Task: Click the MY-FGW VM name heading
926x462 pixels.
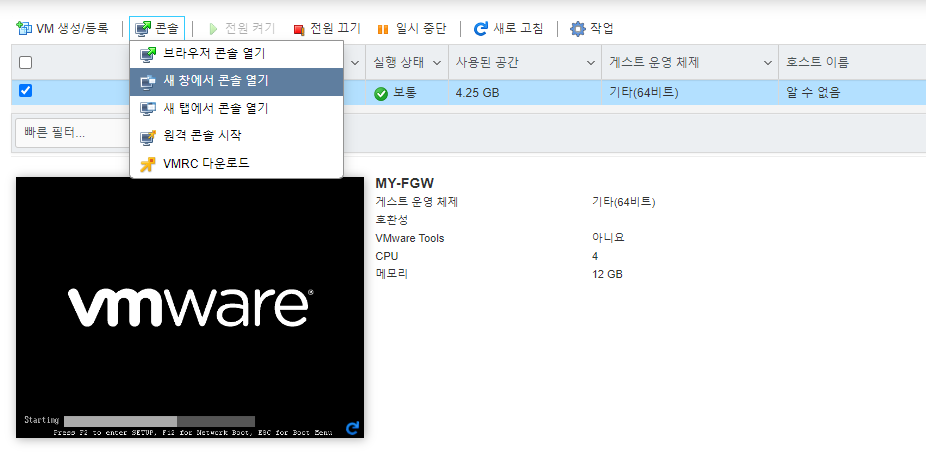Action: point(405,183)
